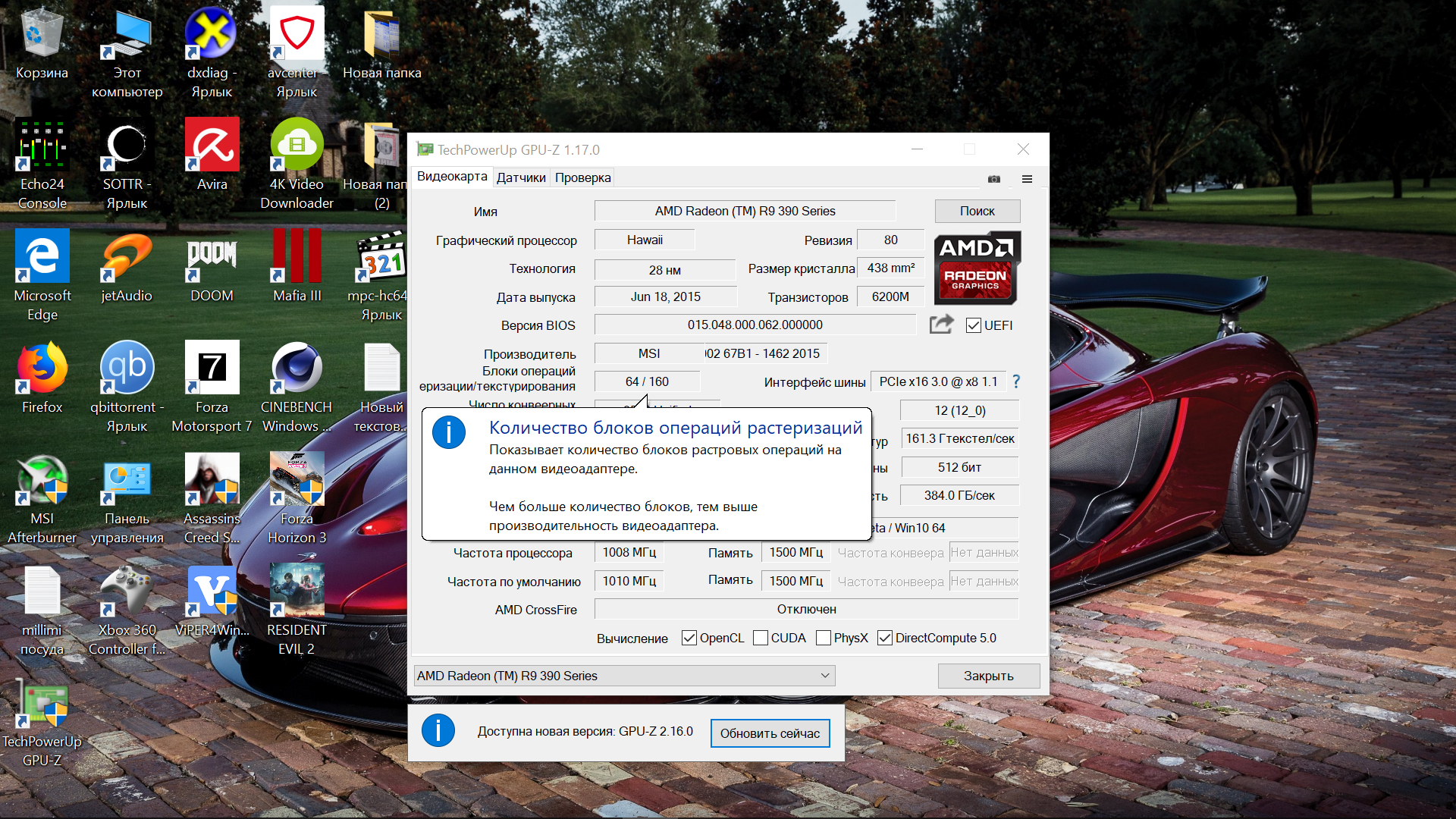This screenshot has height=819, width=1456.
Task: Switch to the Проверка tab
Action: tap(582, 177)
